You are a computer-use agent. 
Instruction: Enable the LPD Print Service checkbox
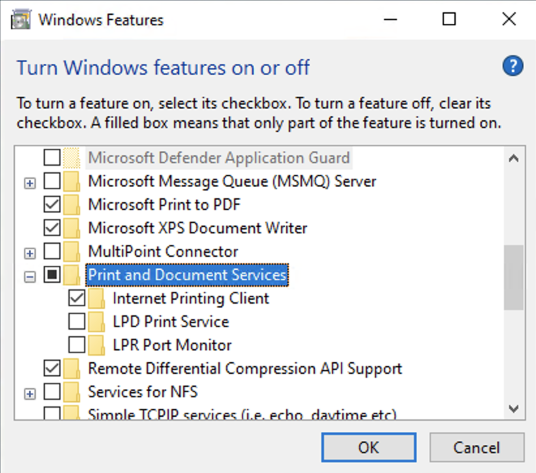click(x=77, y=322)
